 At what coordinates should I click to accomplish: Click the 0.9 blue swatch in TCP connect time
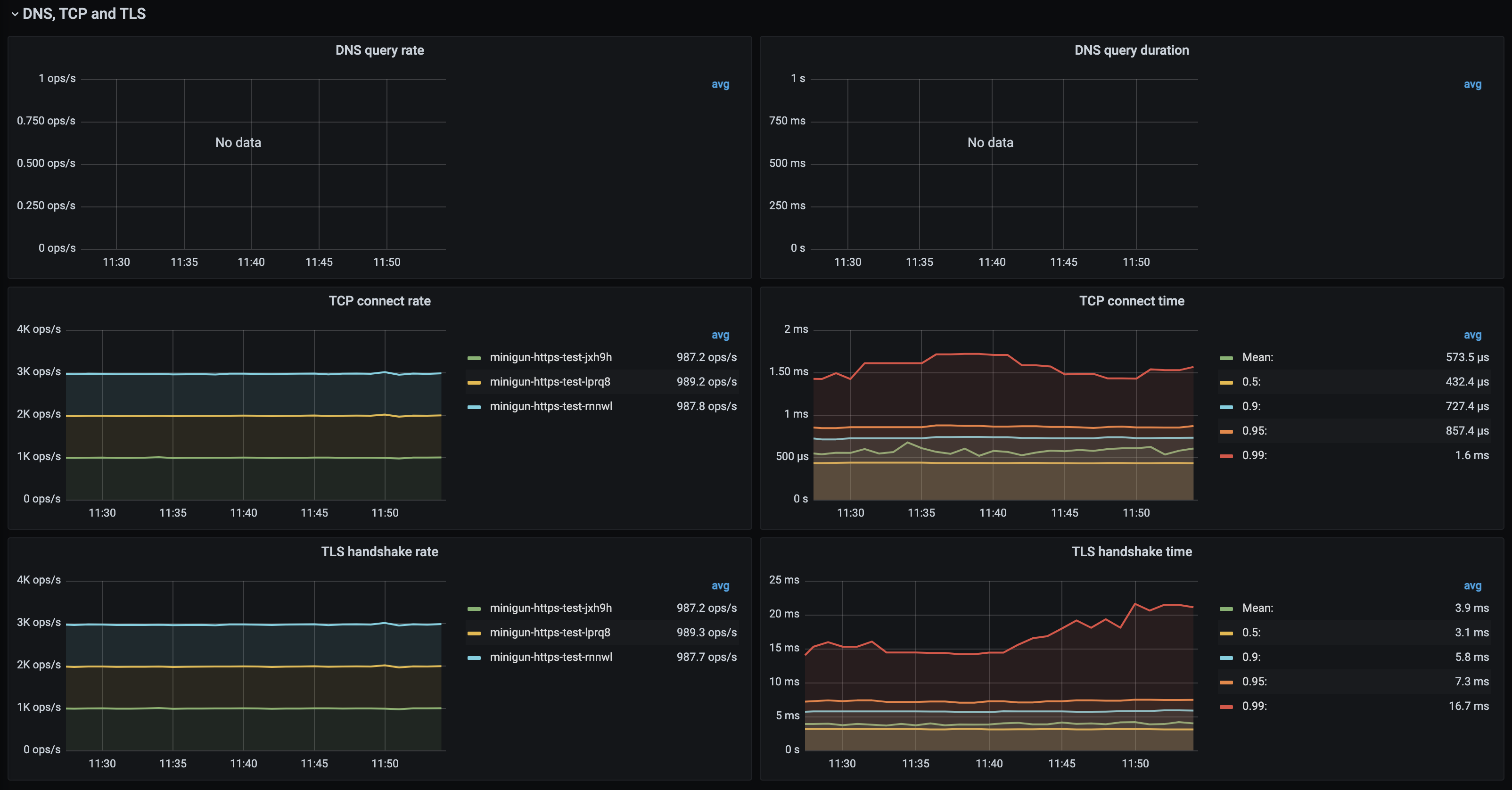[1226, 407]
